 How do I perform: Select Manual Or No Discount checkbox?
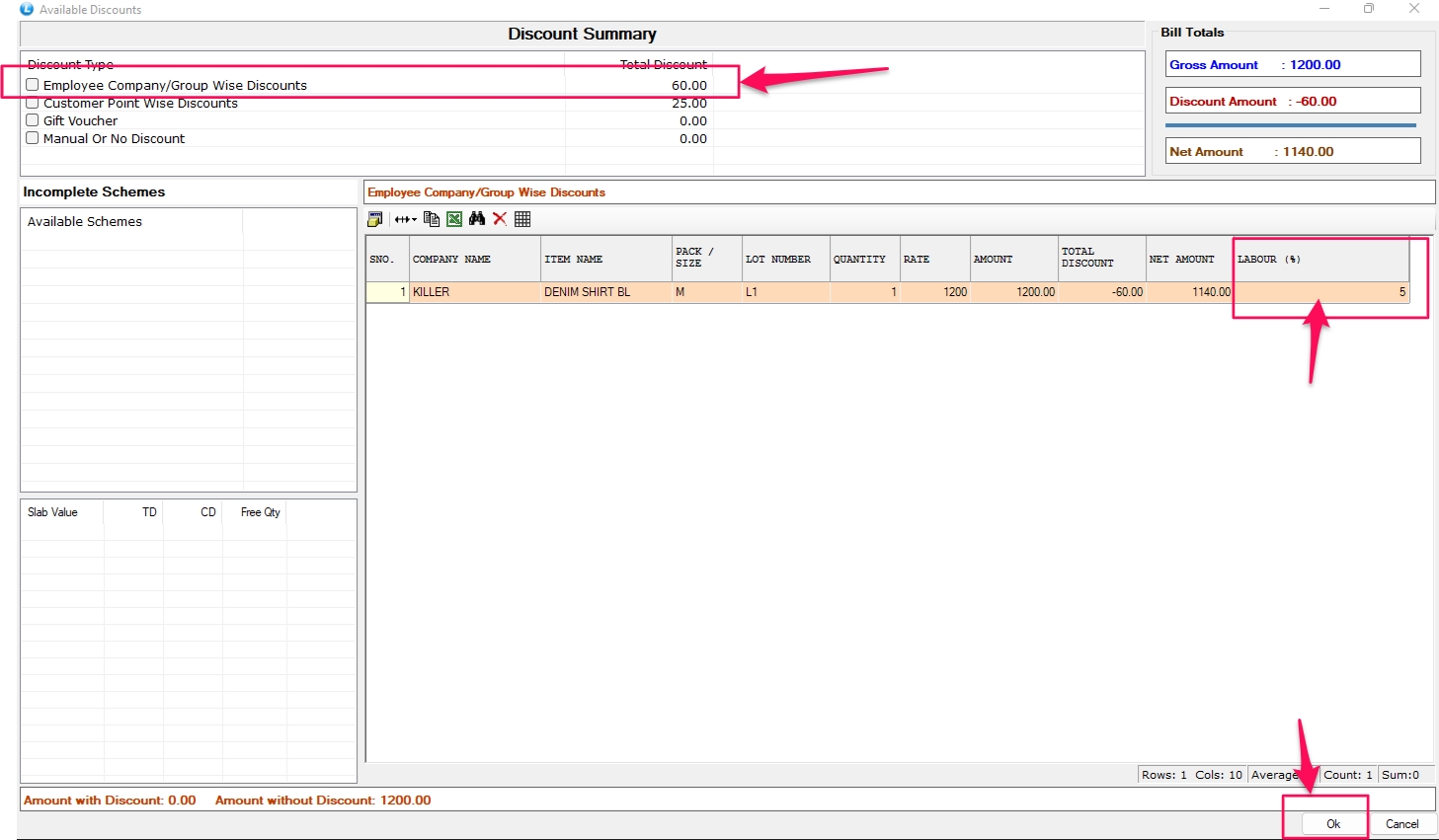[33, 138]
